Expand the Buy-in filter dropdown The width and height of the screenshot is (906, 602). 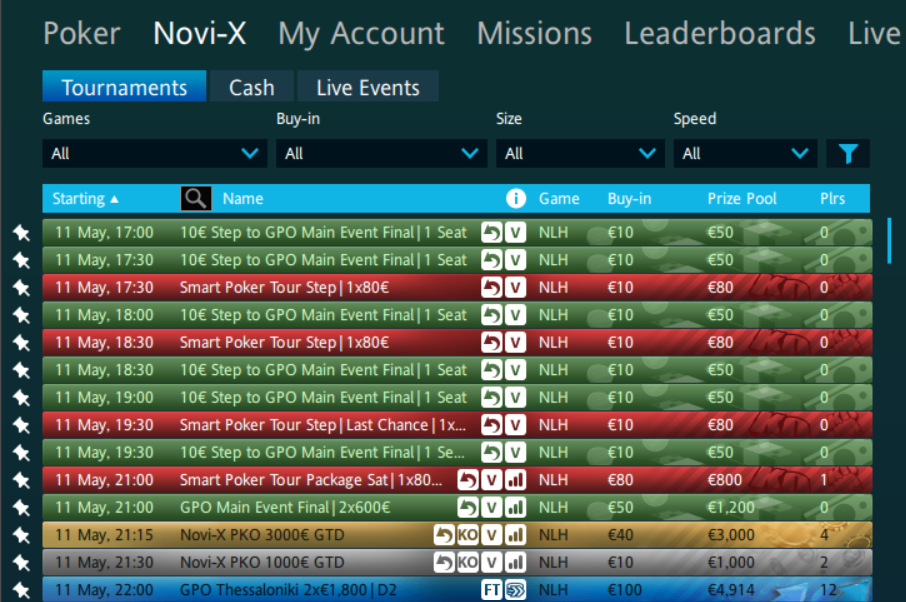pyautogui.click(x=381, y=154)
